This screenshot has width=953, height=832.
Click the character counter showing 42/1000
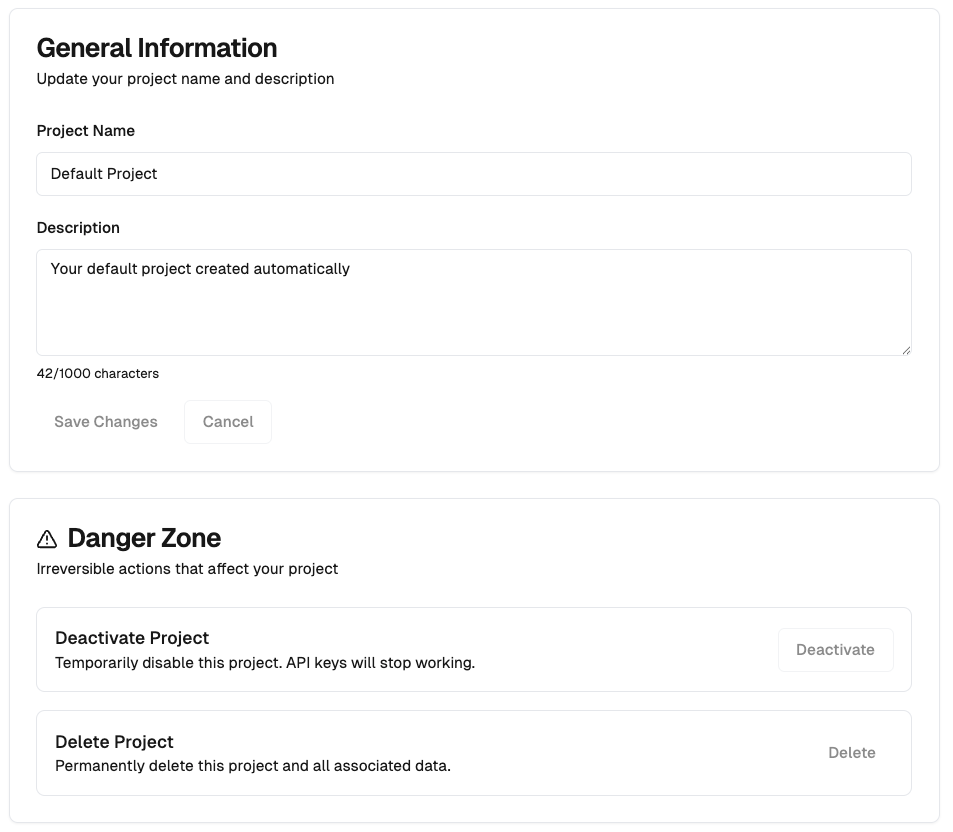pos(97,373)
